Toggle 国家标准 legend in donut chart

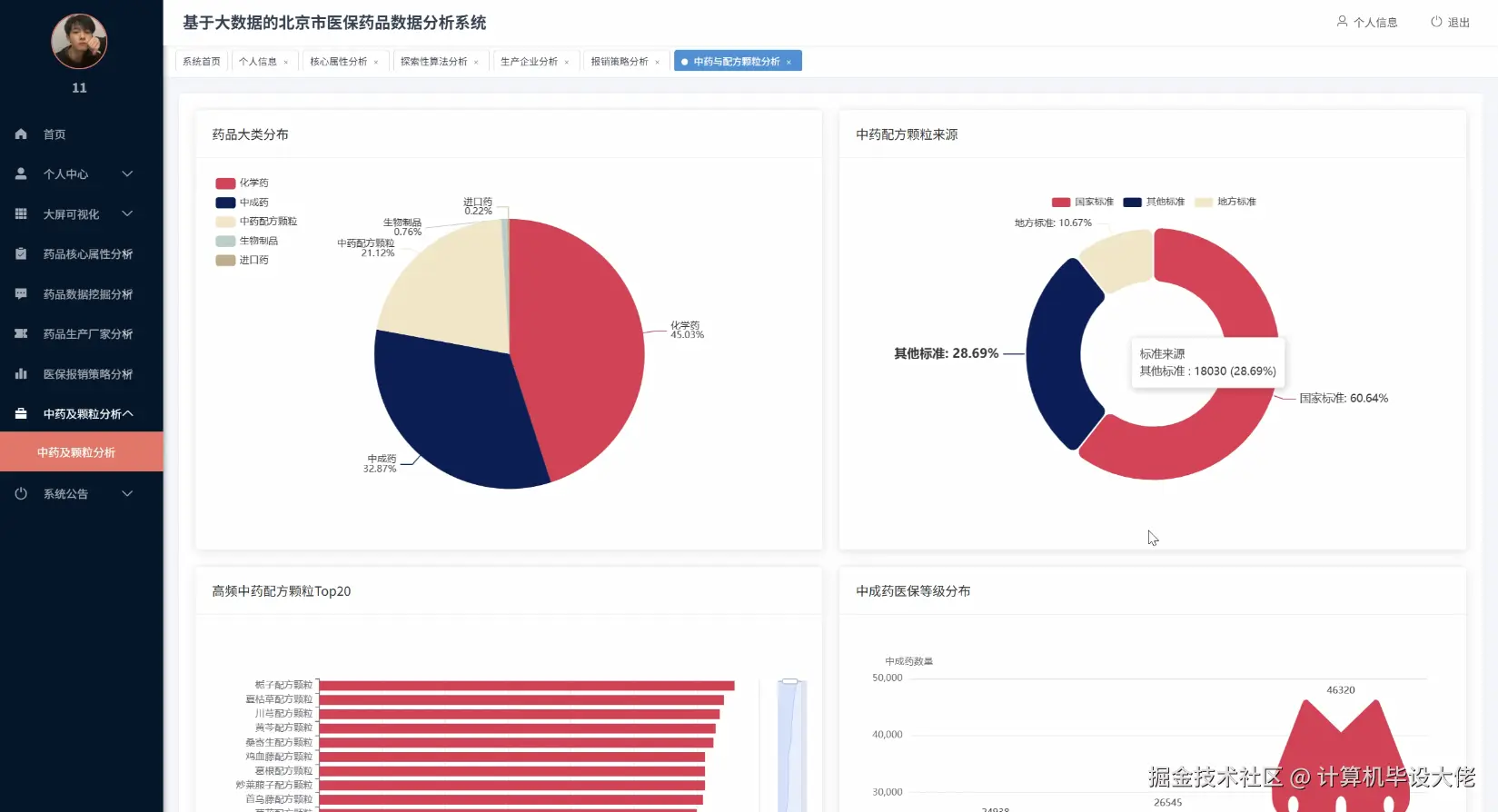point(1082,202)
